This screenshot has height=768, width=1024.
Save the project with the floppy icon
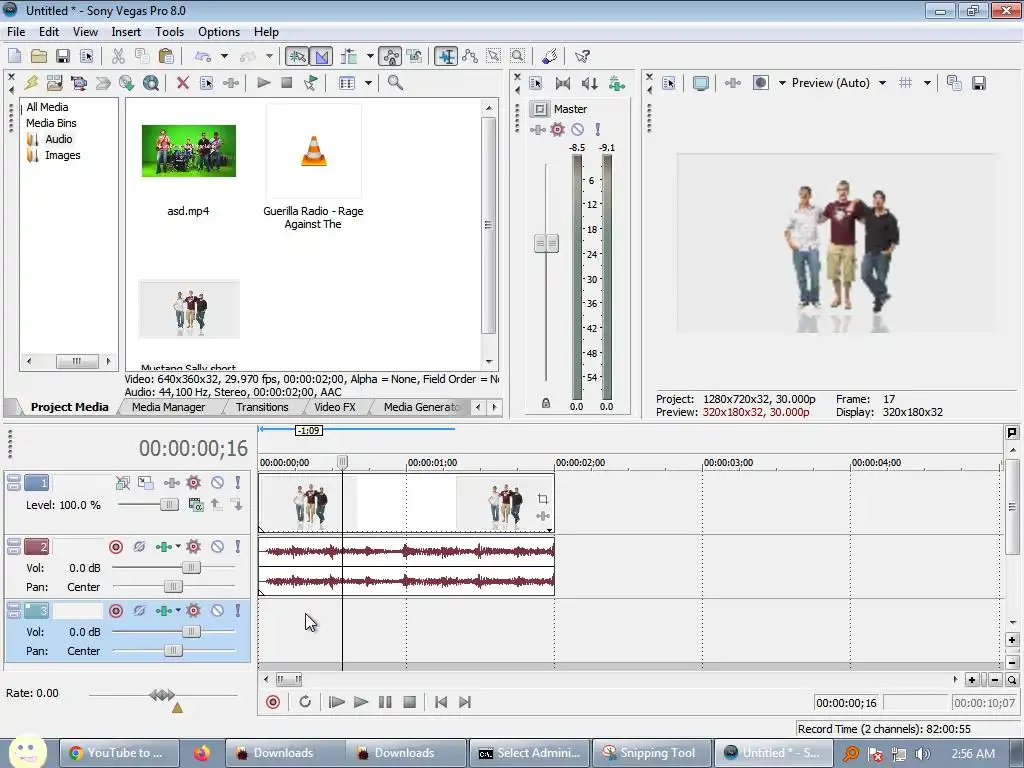click(62, 56)
